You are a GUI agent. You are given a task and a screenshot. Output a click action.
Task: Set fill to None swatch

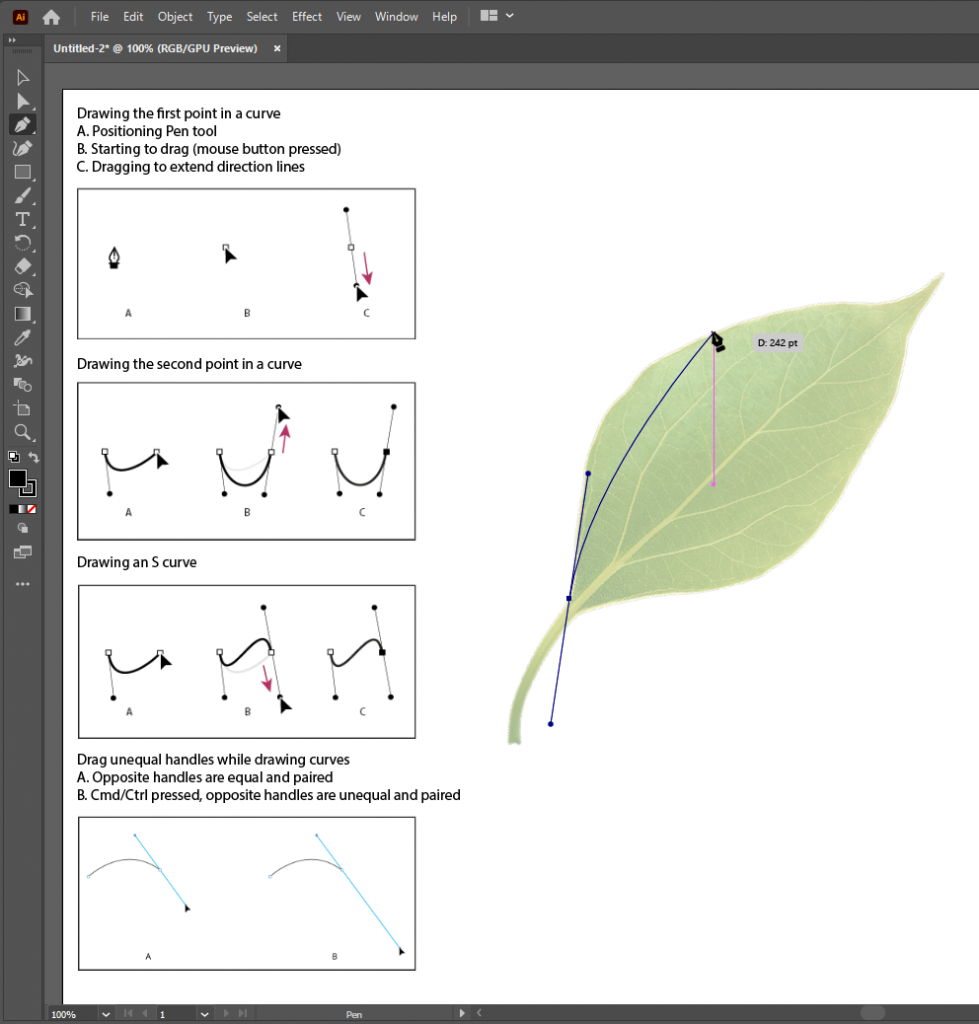[x=32, y=509]
